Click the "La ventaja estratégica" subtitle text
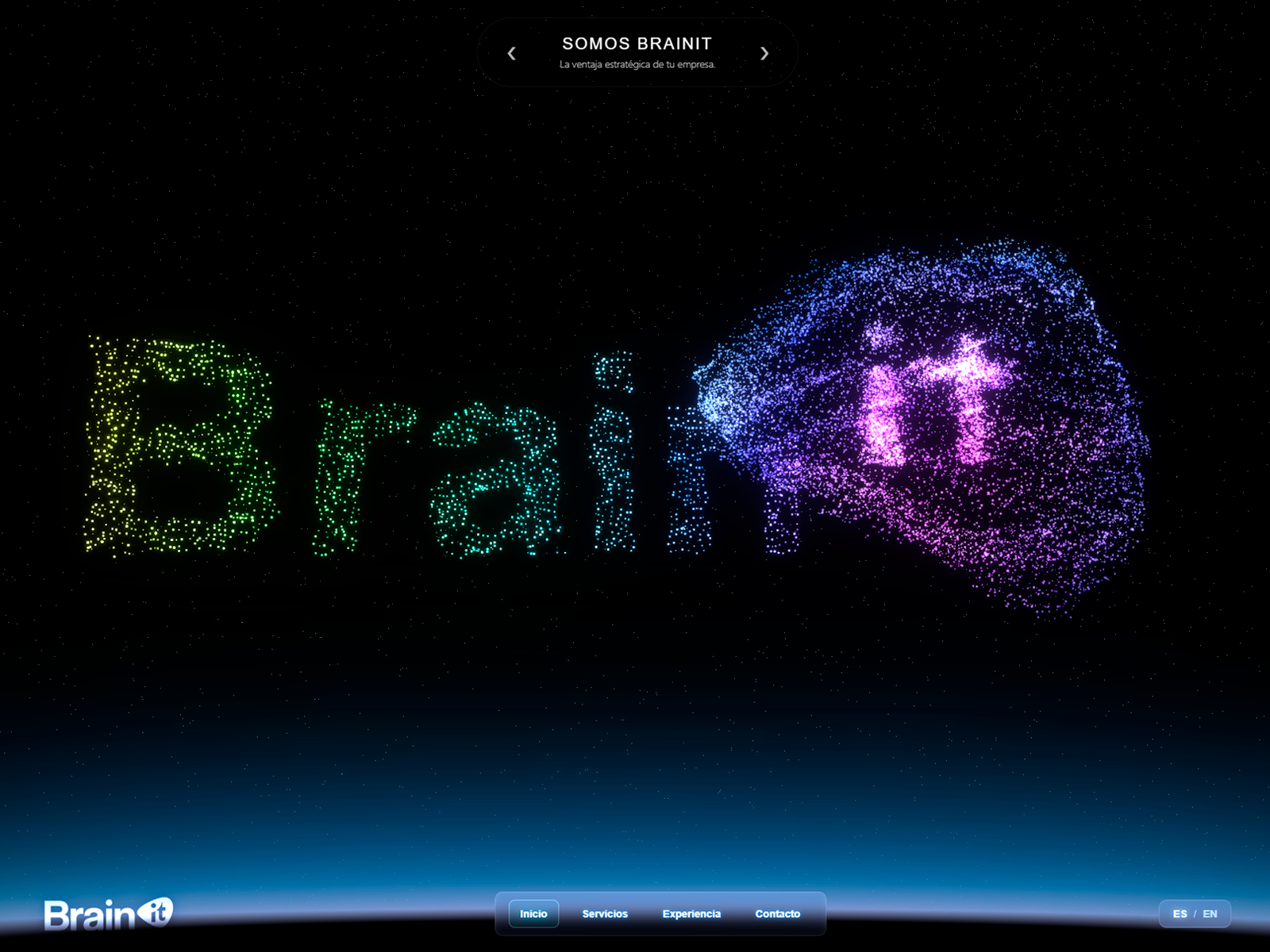 pyautogui.click(x=637, y=65)
